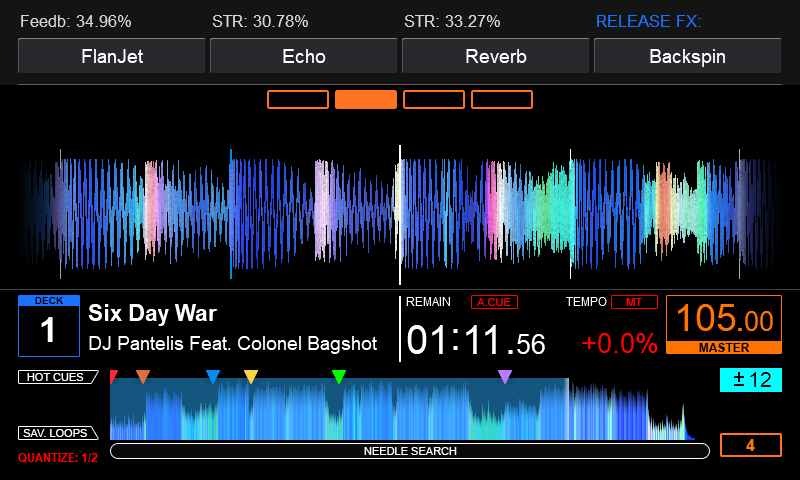800x480 pixels.
Task: Choose the Backspin release FX
Action: coord(687,56)
